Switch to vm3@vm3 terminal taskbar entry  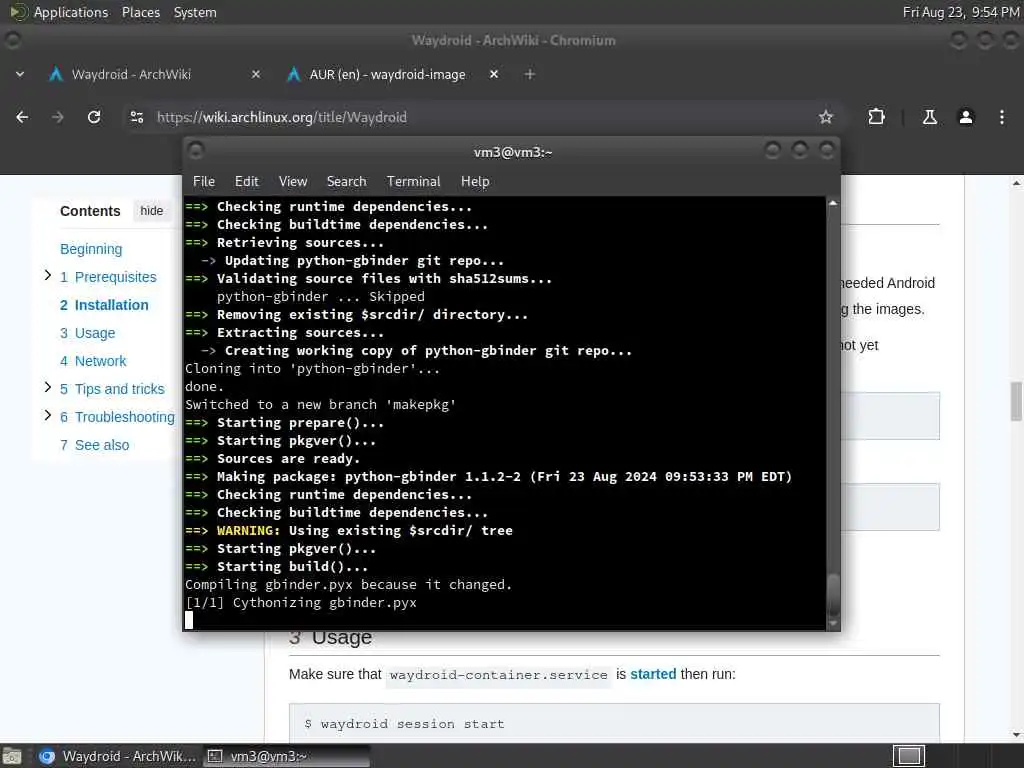(x=286, y=756)
